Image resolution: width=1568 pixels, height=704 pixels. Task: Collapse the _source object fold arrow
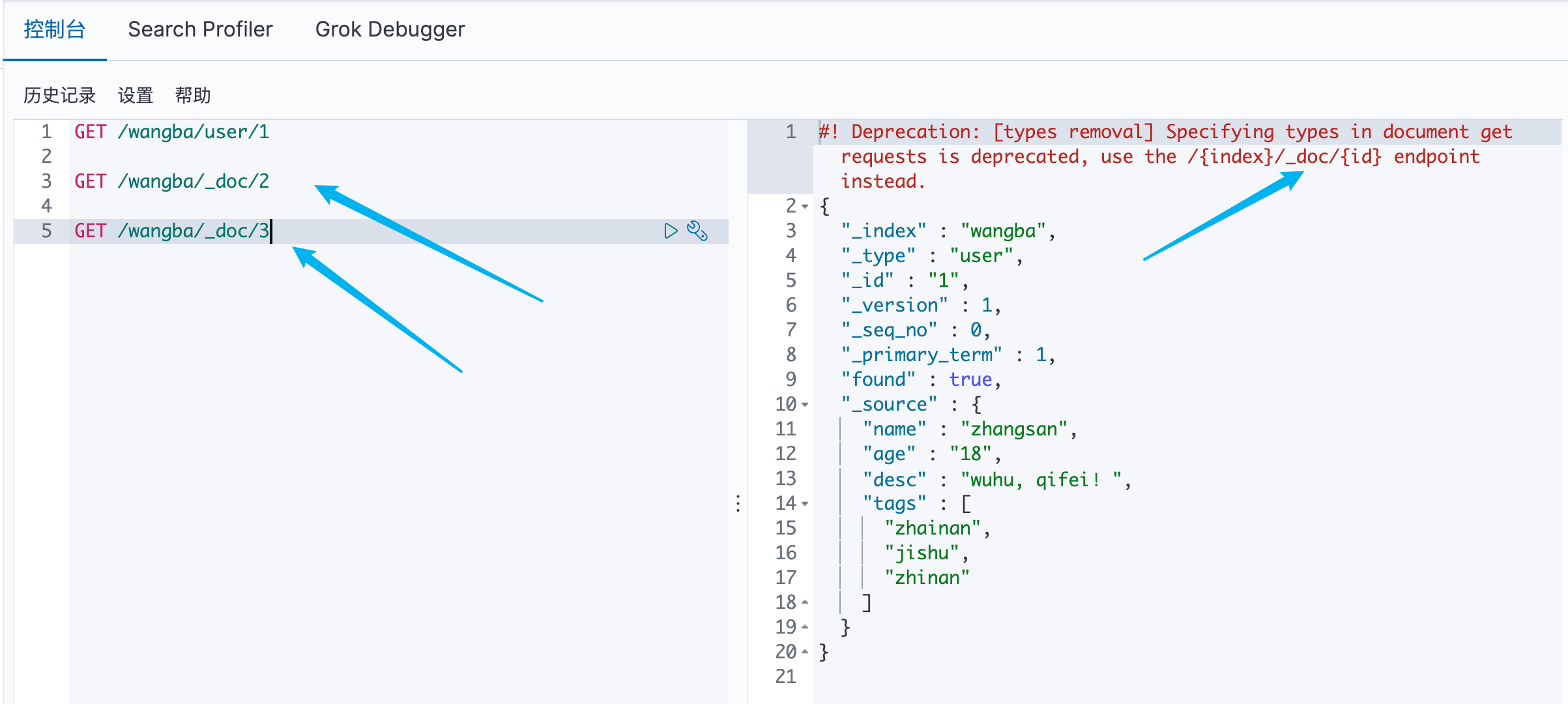point(806,405)
